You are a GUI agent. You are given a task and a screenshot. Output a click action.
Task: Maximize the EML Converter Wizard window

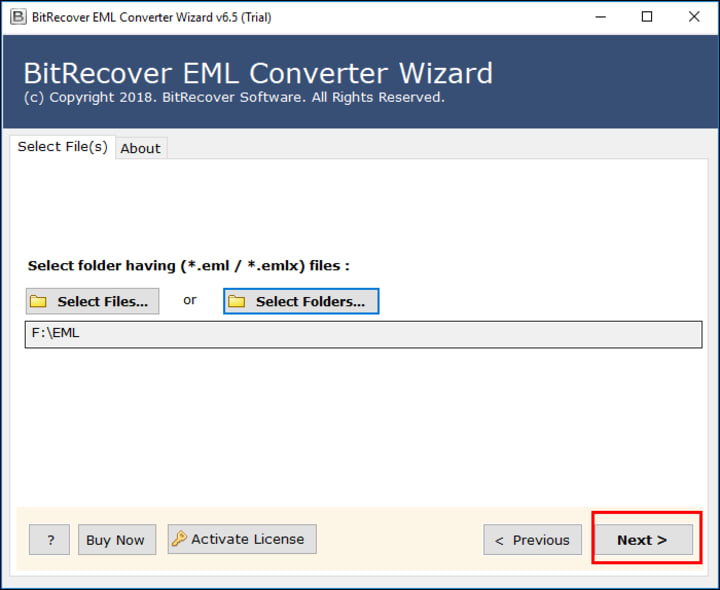[647, 17]
